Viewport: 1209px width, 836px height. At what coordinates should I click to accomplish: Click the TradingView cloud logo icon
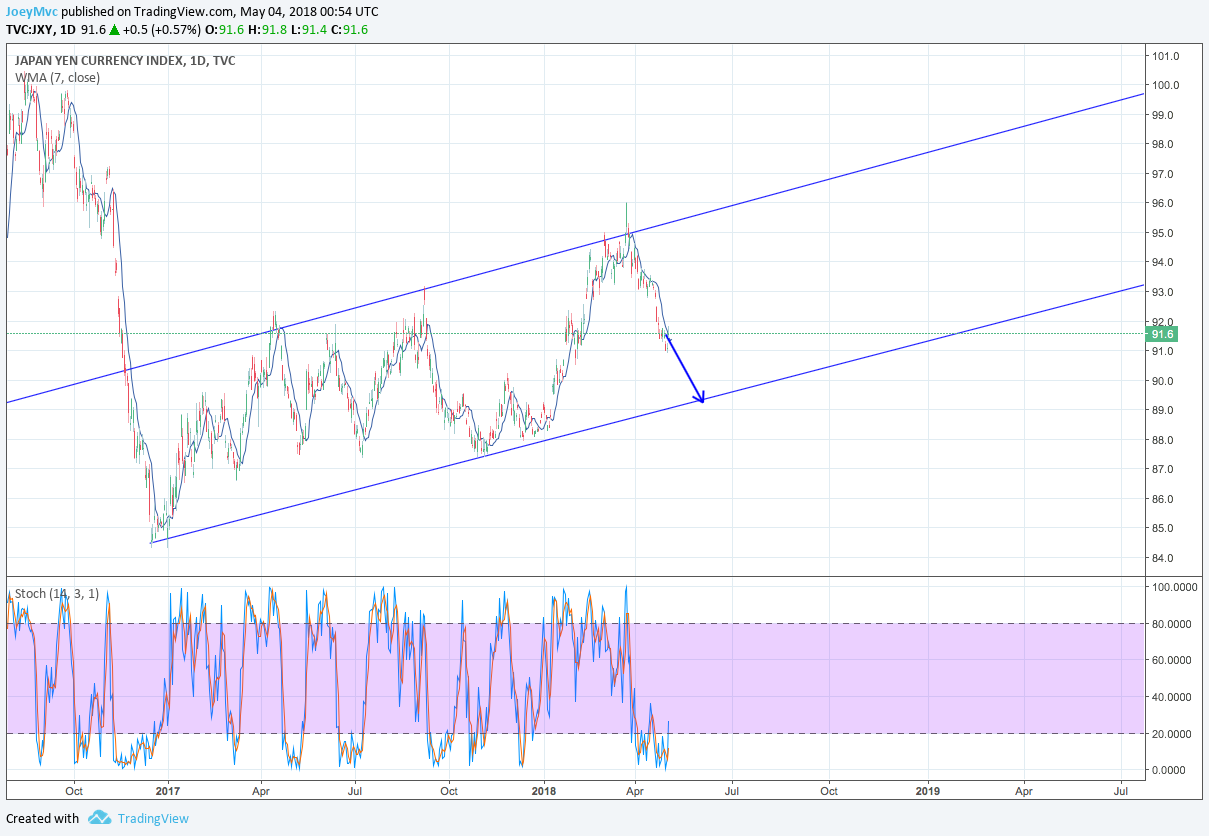point(99,818)
